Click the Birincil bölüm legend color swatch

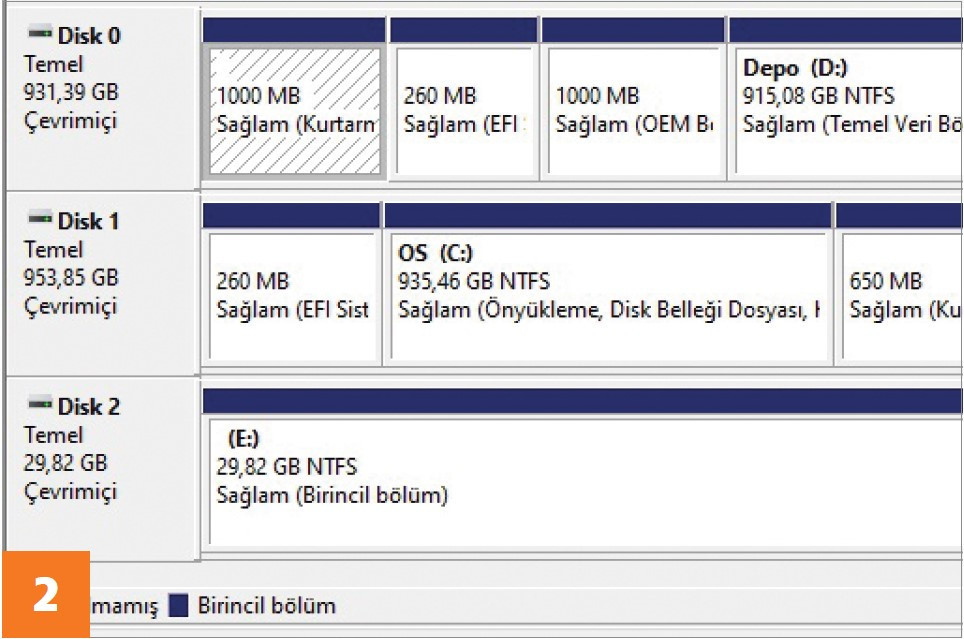pyautogui.click(x=178, y=605)
